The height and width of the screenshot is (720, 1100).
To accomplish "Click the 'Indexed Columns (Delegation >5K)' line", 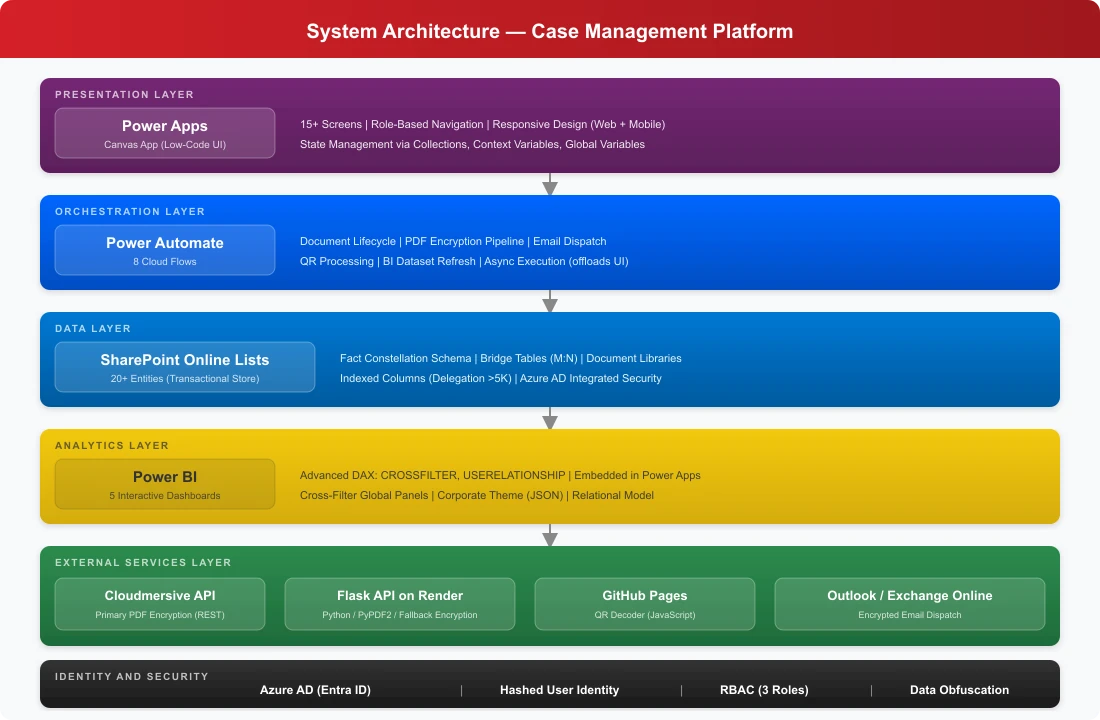I will tap(501, 378).
